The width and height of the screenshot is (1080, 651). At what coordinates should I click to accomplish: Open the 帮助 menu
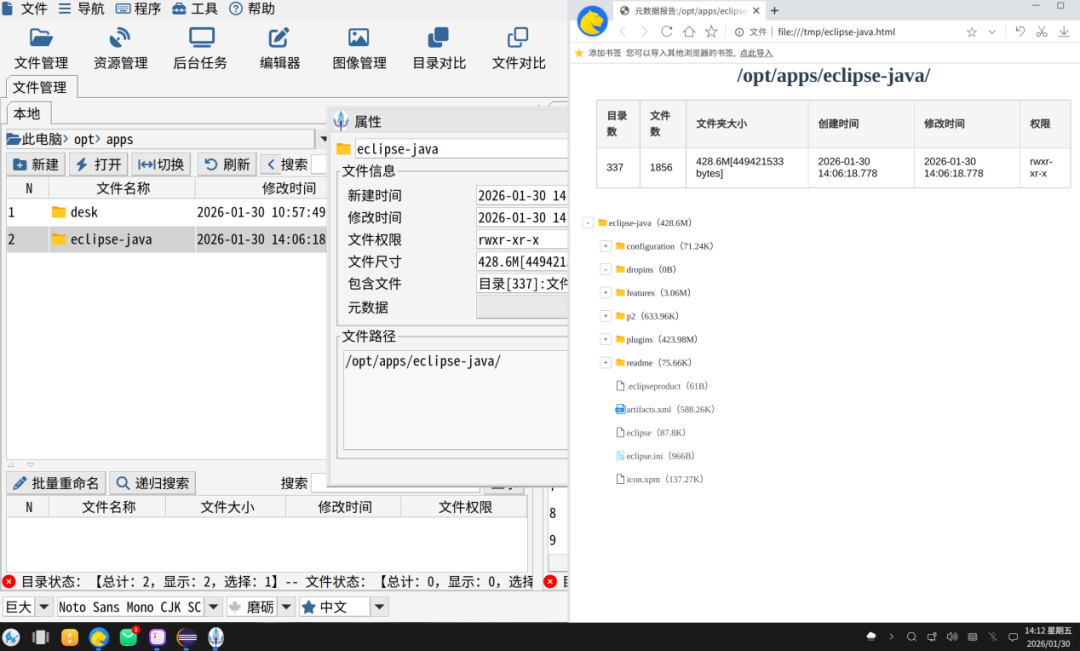252,9
